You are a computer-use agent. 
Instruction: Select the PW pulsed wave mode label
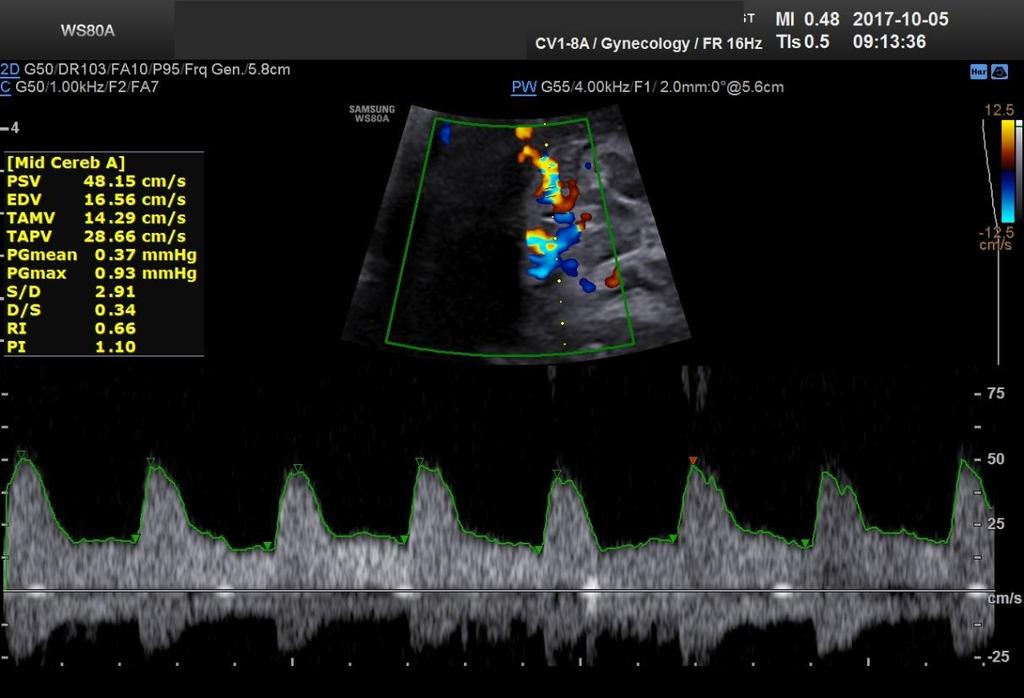coord(524,87)
